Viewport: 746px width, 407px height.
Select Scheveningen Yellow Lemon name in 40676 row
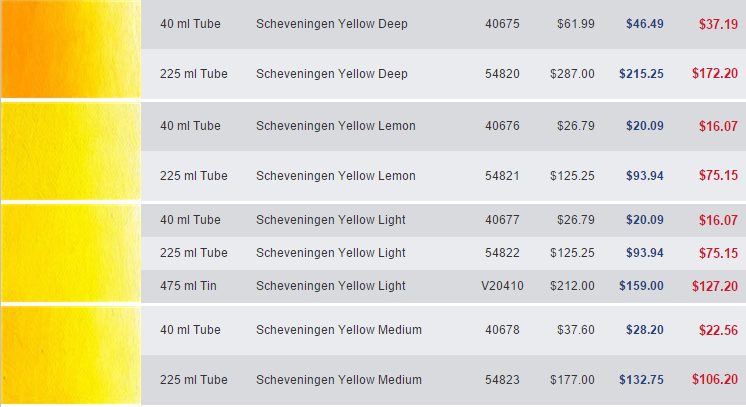point(336,126)
